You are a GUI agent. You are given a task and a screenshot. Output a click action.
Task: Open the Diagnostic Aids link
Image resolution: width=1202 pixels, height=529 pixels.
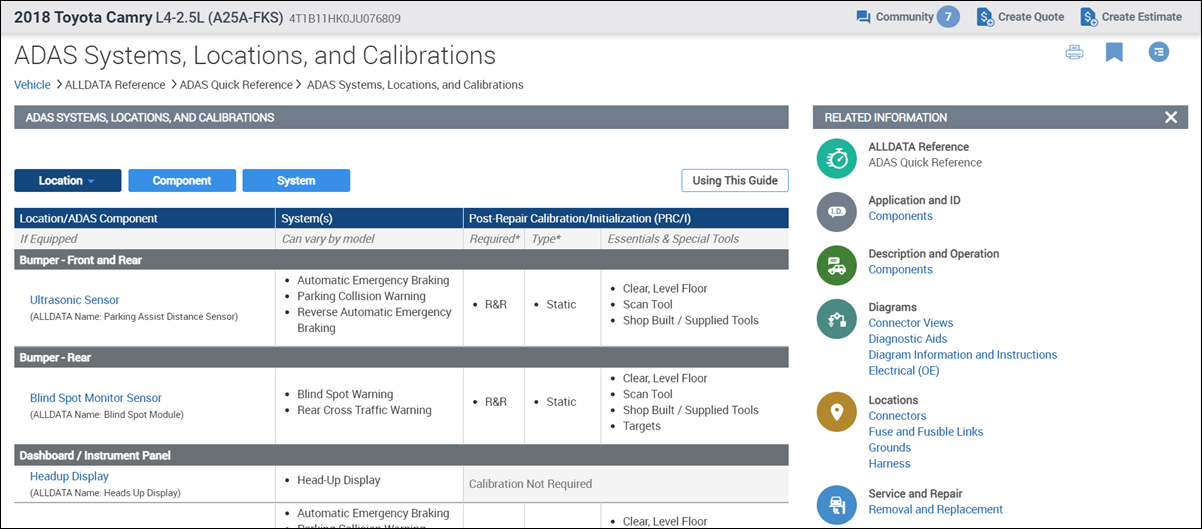coord(908,339)
